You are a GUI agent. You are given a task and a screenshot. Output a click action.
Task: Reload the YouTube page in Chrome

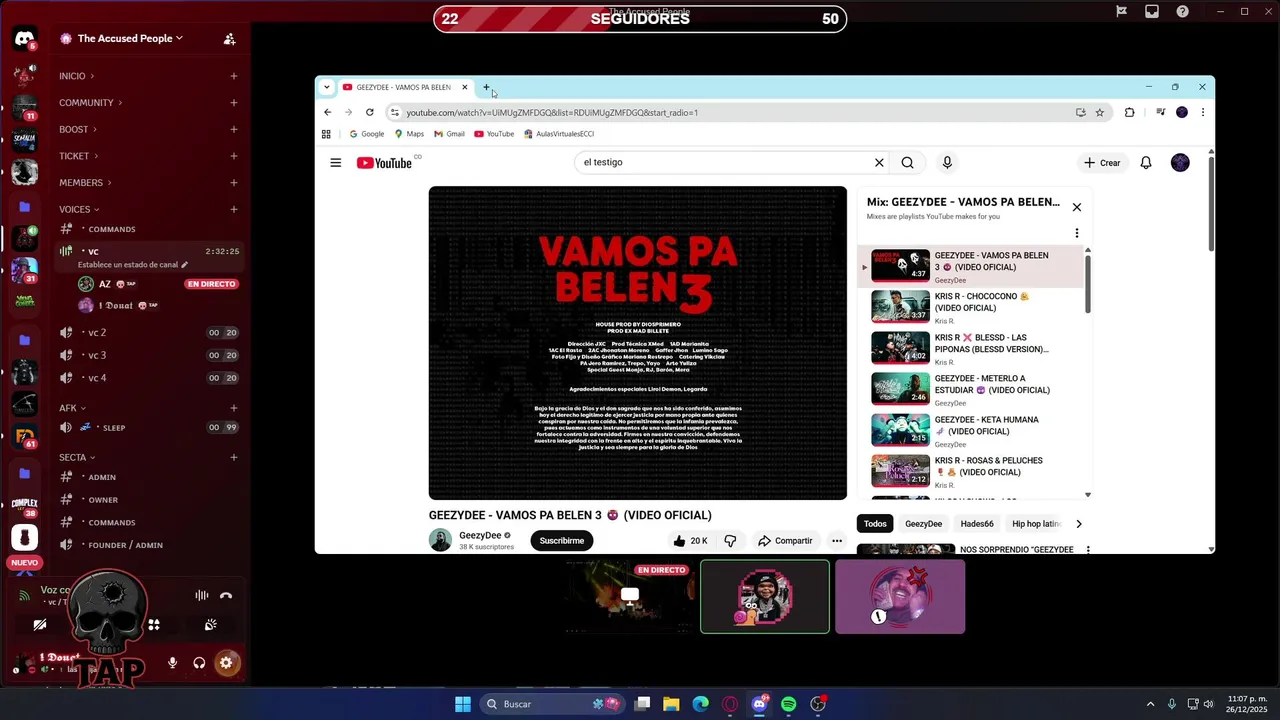point(370,112)
